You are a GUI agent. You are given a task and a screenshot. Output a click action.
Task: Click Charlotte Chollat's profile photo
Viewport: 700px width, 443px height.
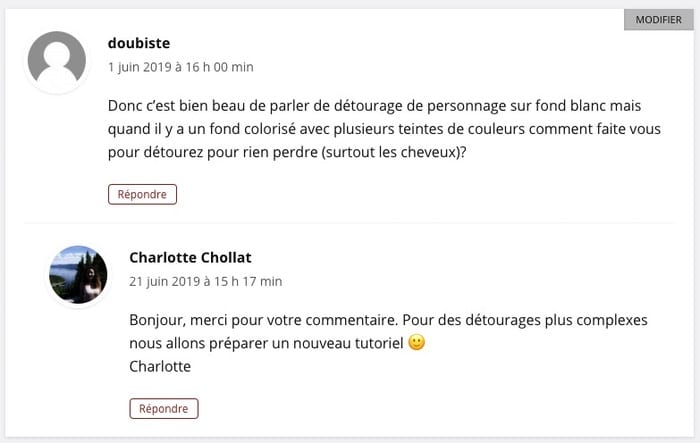pyautogui.click(x=78, y=274)
